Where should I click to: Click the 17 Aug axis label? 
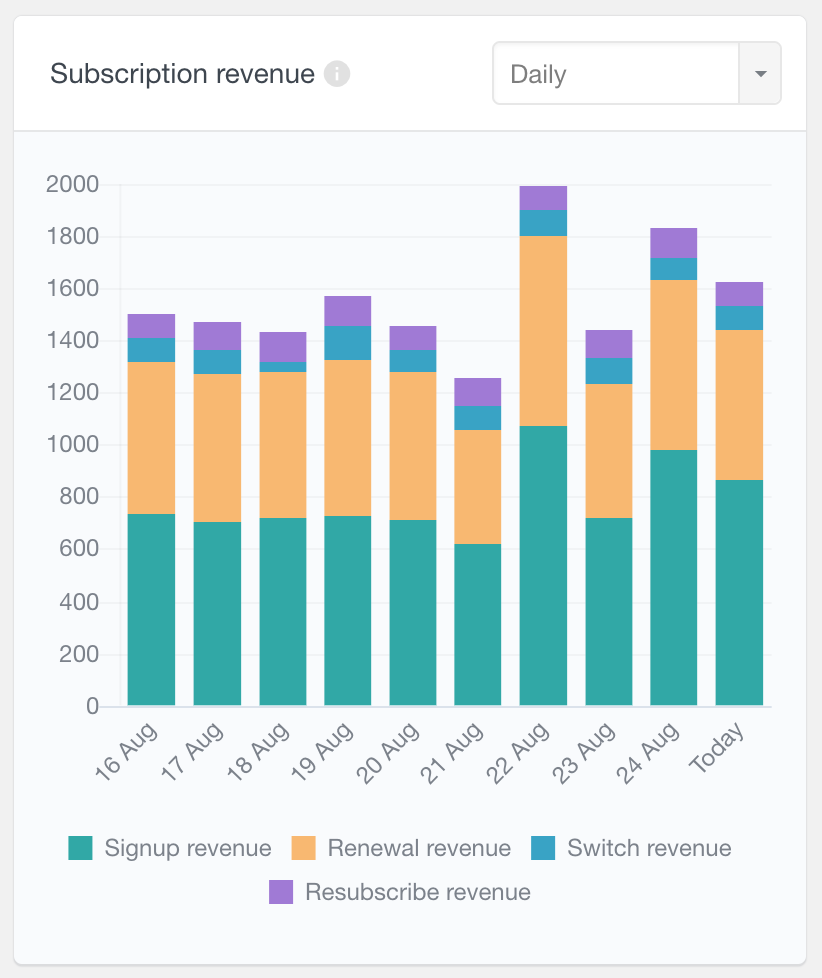tap(192, 751)
